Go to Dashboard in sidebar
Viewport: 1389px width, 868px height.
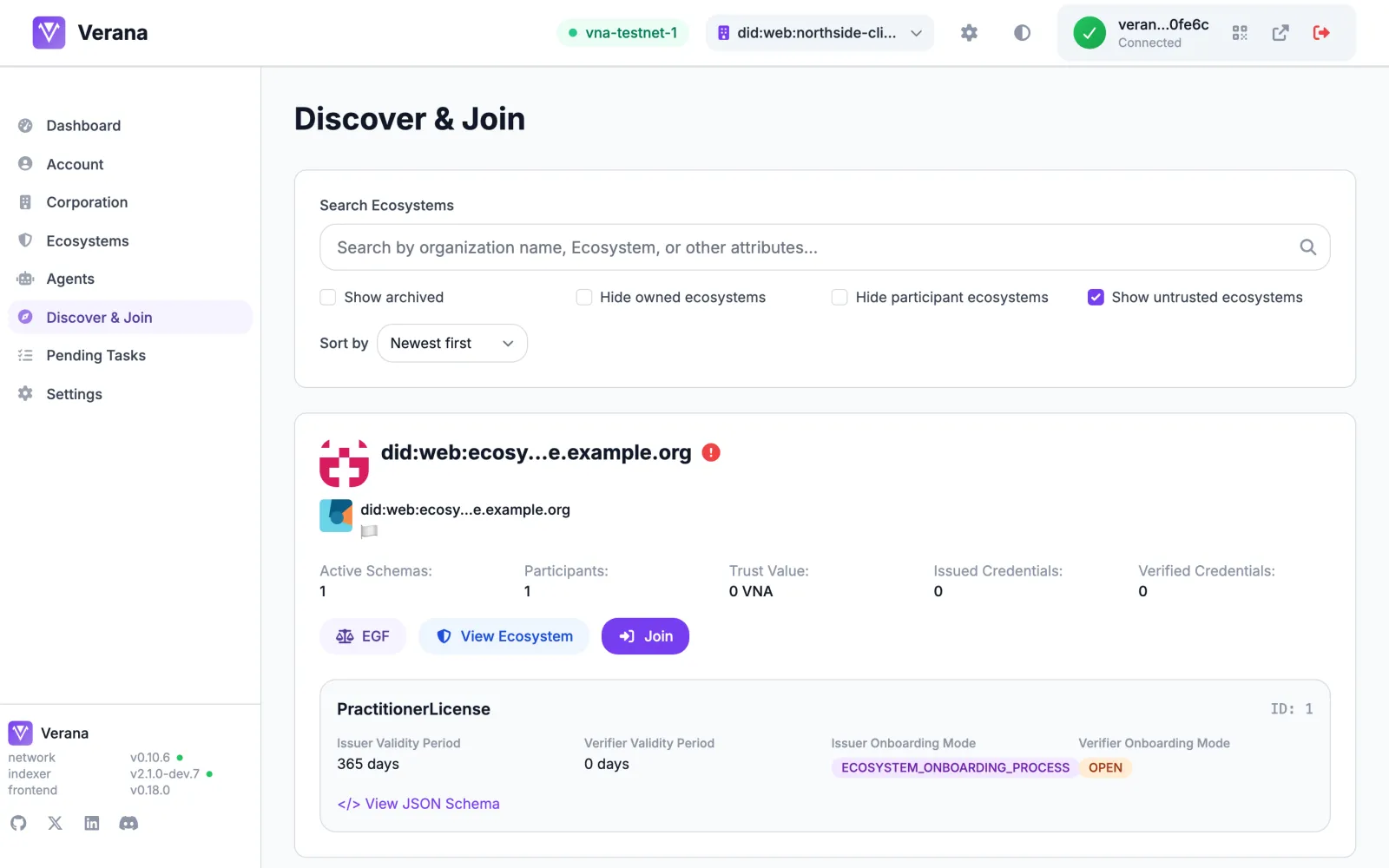coord(130,126)
